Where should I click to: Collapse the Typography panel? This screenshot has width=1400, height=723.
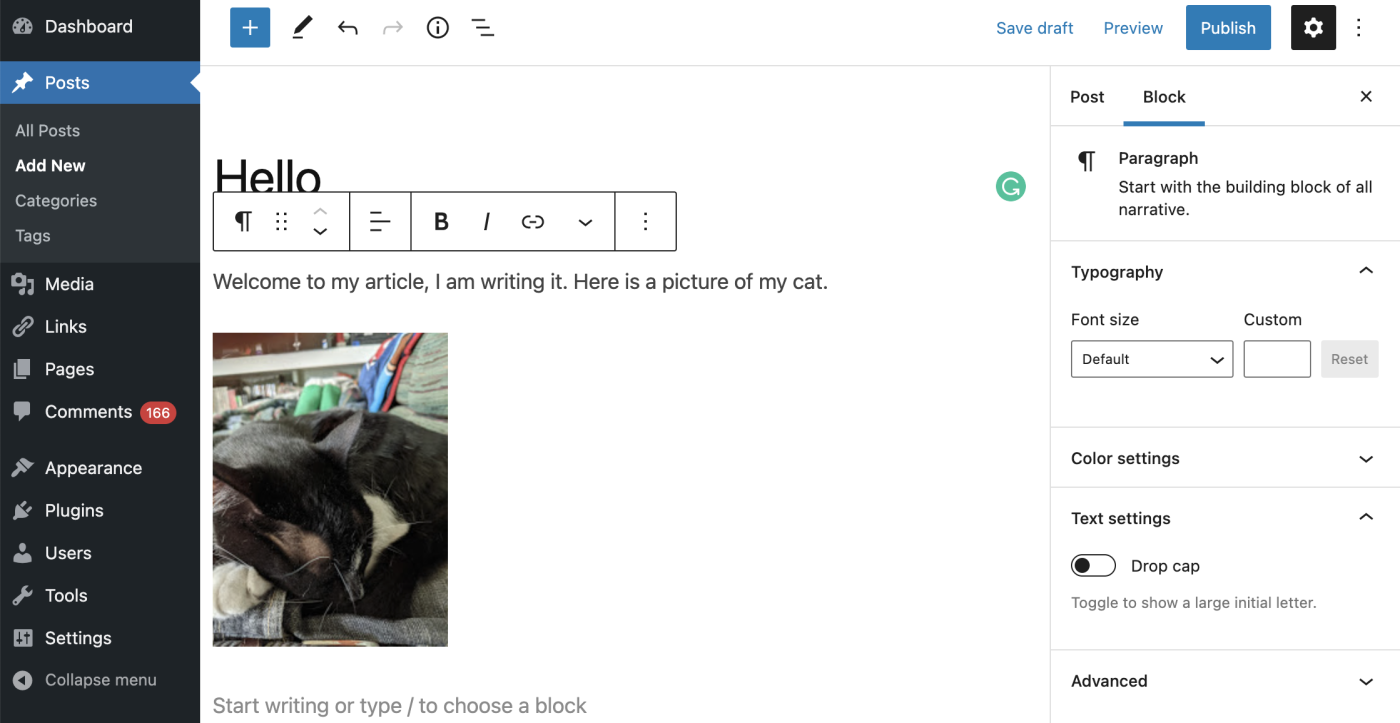coord(1365,272)
